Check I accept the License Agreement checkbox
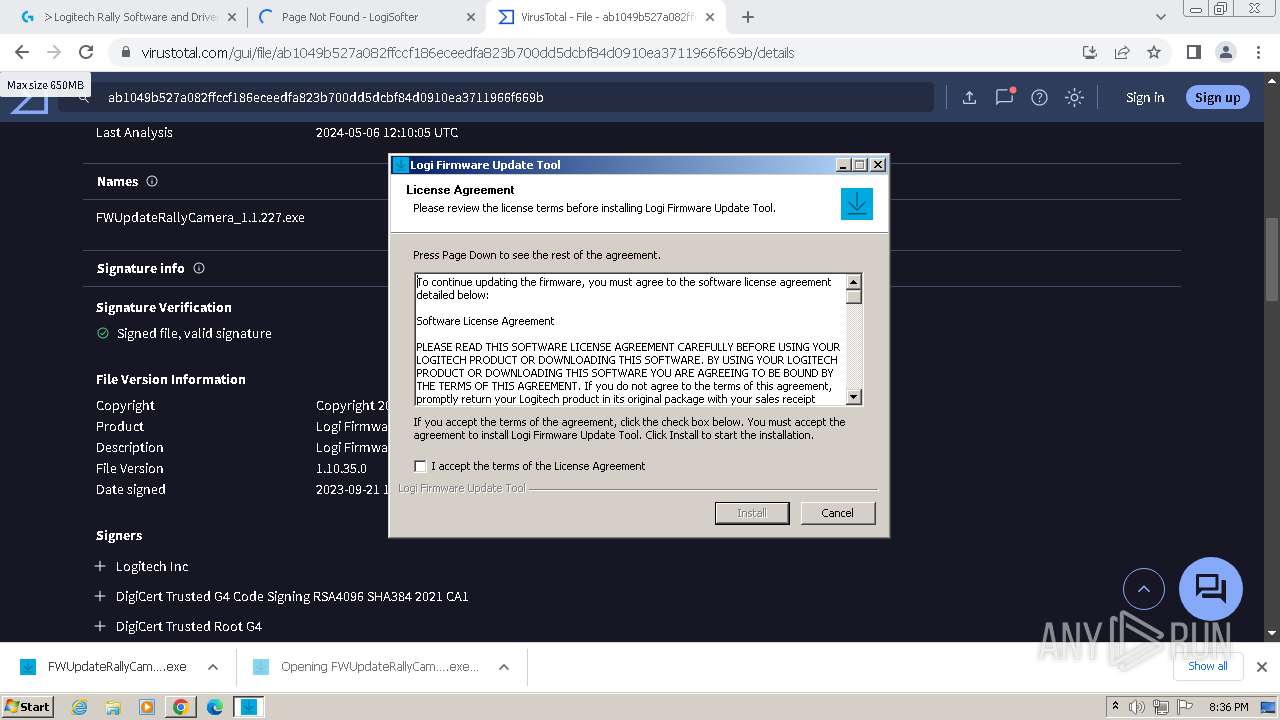 pos(421,466)
